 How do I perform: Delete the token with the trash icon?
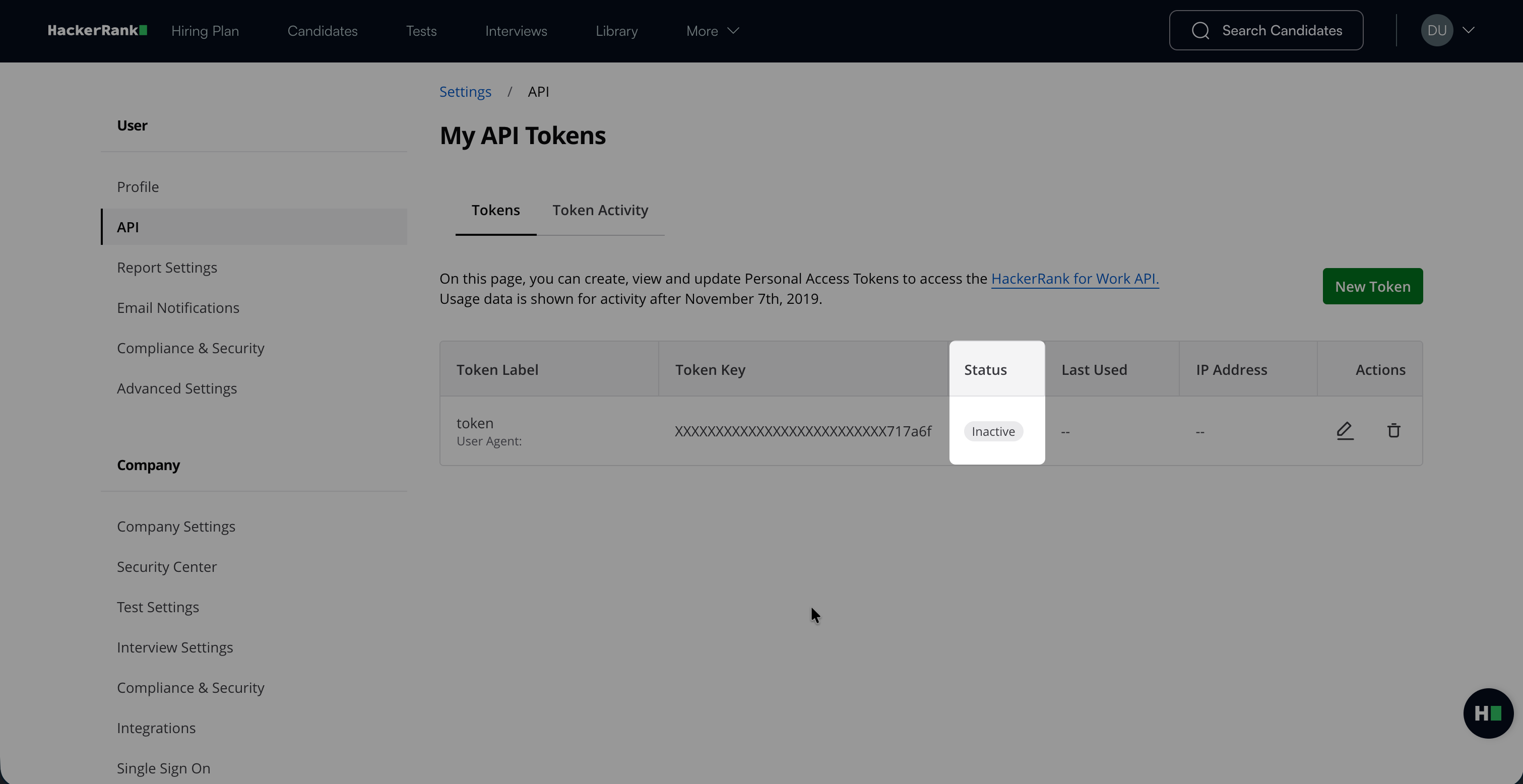click(1393, 431)
